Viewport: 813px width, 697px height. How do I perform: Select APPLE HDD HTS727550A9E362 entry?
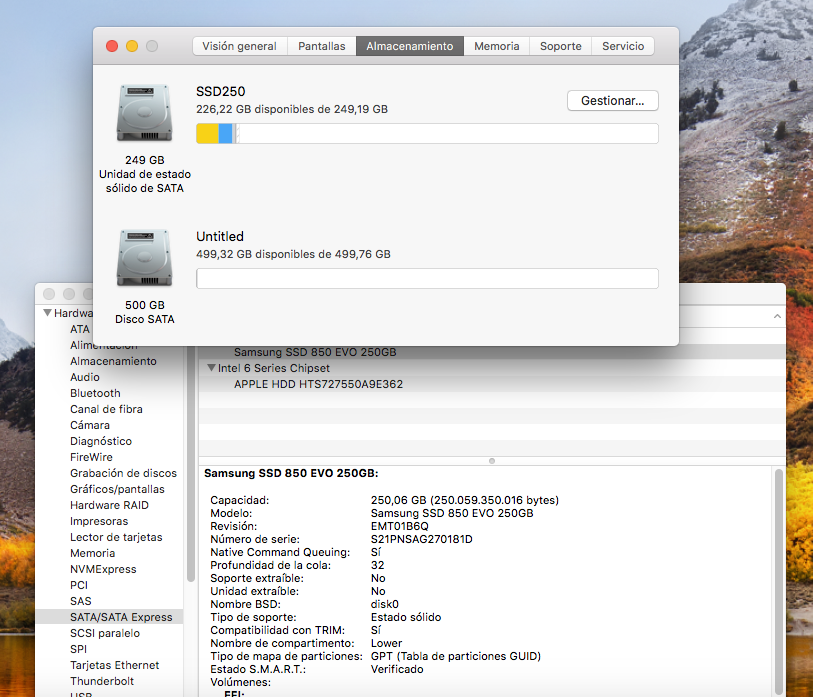[x=318, y=384]
